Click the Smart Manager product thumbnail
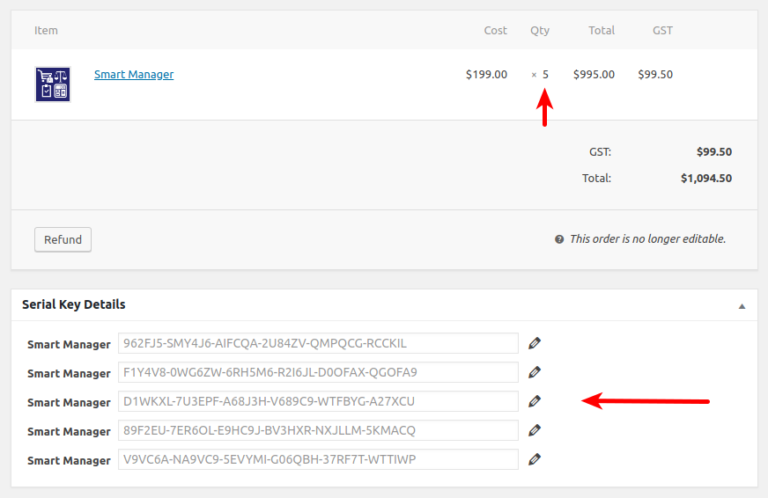 click(53, 84)
